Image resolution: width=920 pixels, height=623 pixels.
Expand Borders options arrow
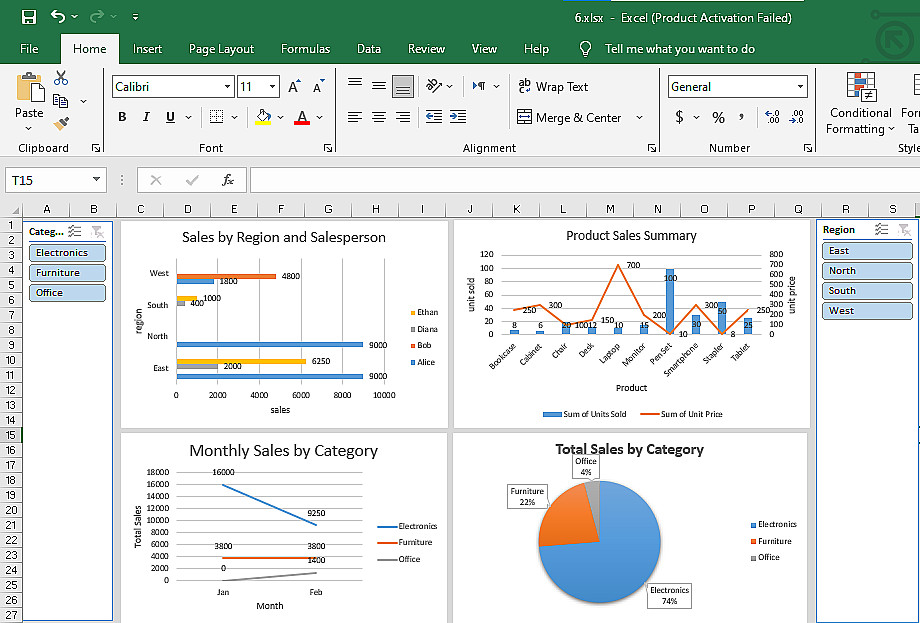[x=234, y=117]
